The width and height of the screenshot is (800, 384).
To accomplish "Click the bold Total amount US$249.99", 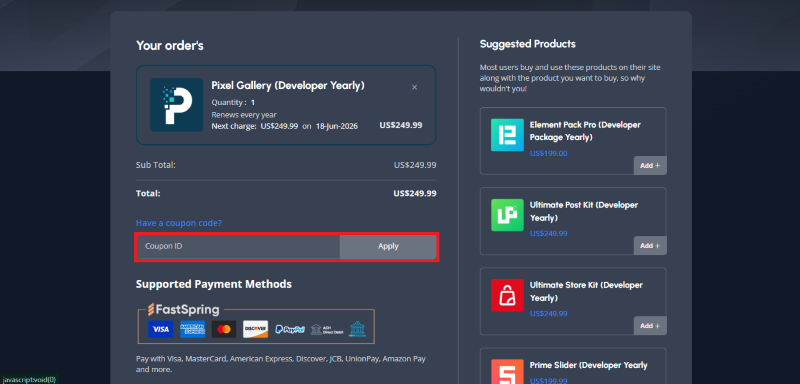I will 415,194.
